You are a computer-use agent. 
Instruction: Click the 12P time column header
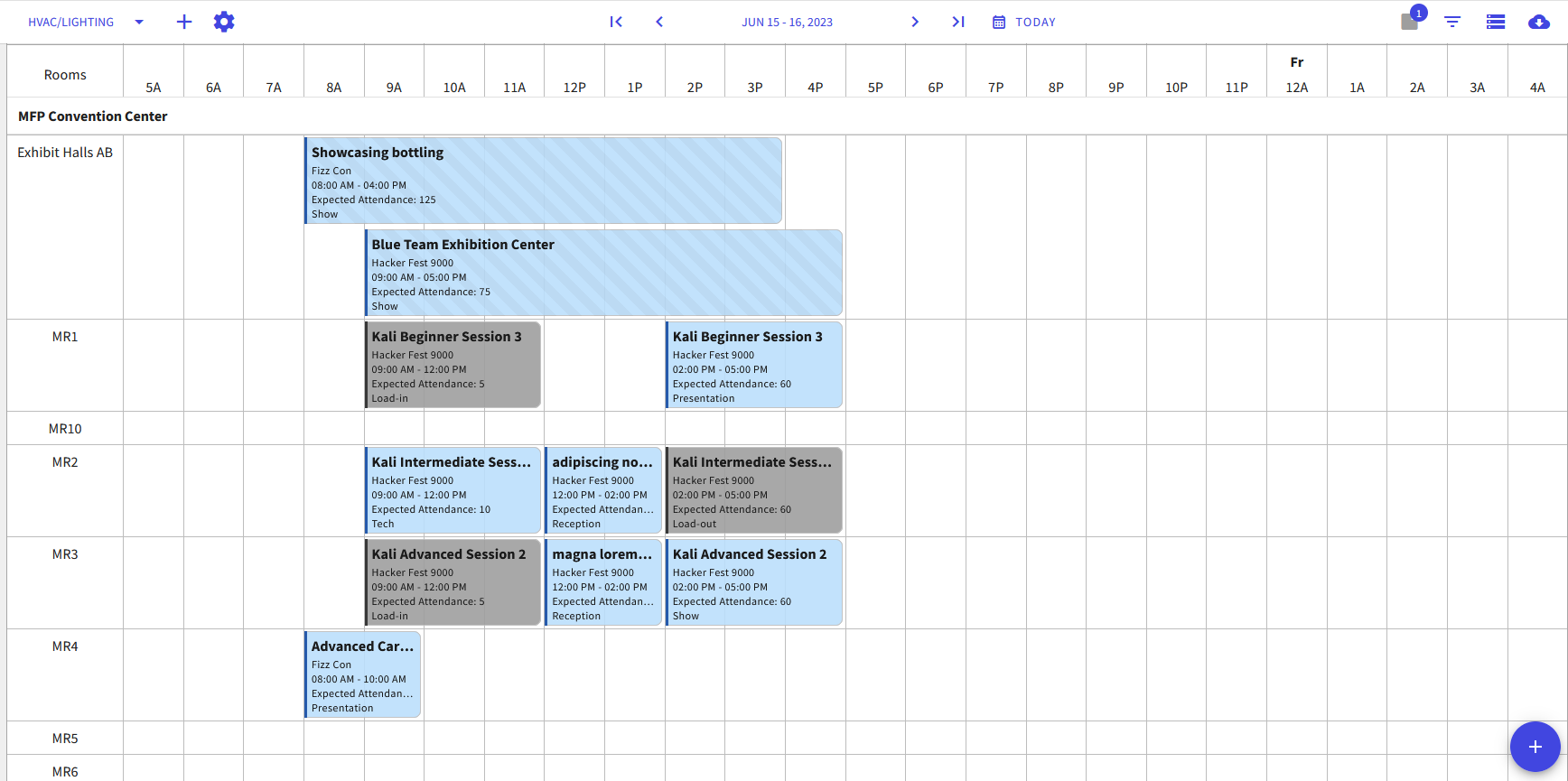[x=574, y=88]
